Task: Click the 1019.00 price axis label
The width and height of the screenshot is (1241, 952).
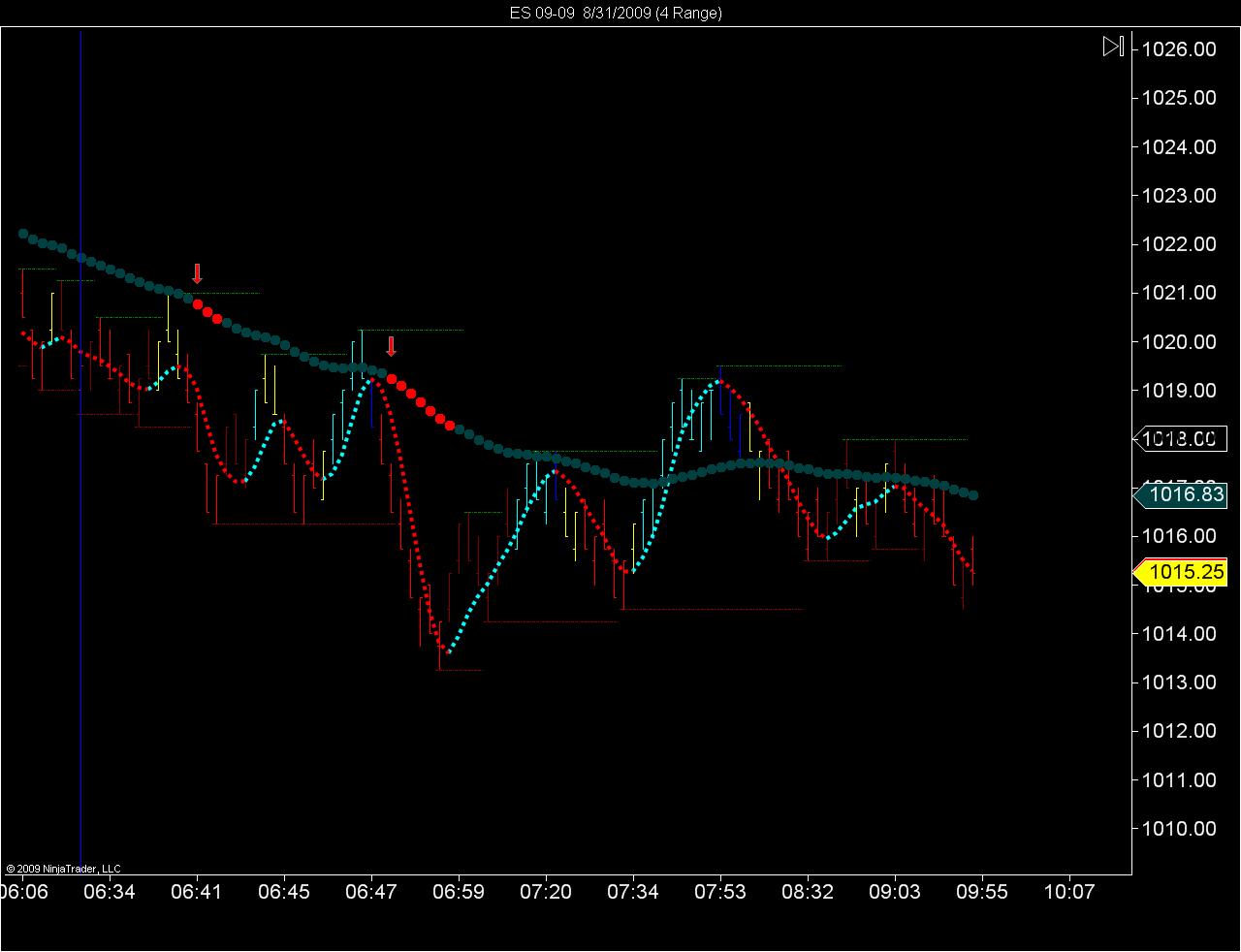Action: click(x=1179, y=391)
